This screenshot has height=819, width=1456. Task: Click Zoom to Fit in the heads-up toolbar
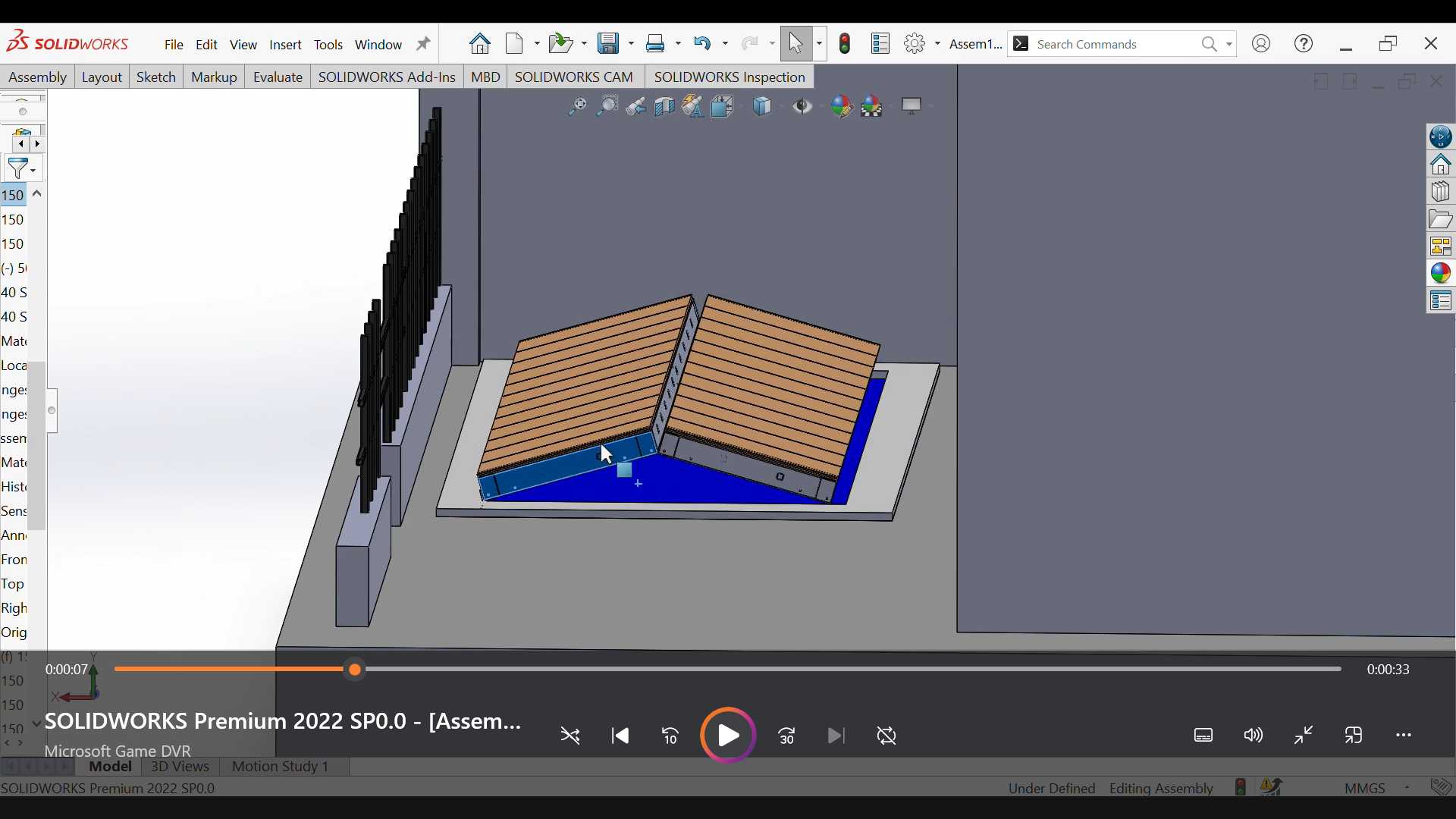tap(579, 108)
